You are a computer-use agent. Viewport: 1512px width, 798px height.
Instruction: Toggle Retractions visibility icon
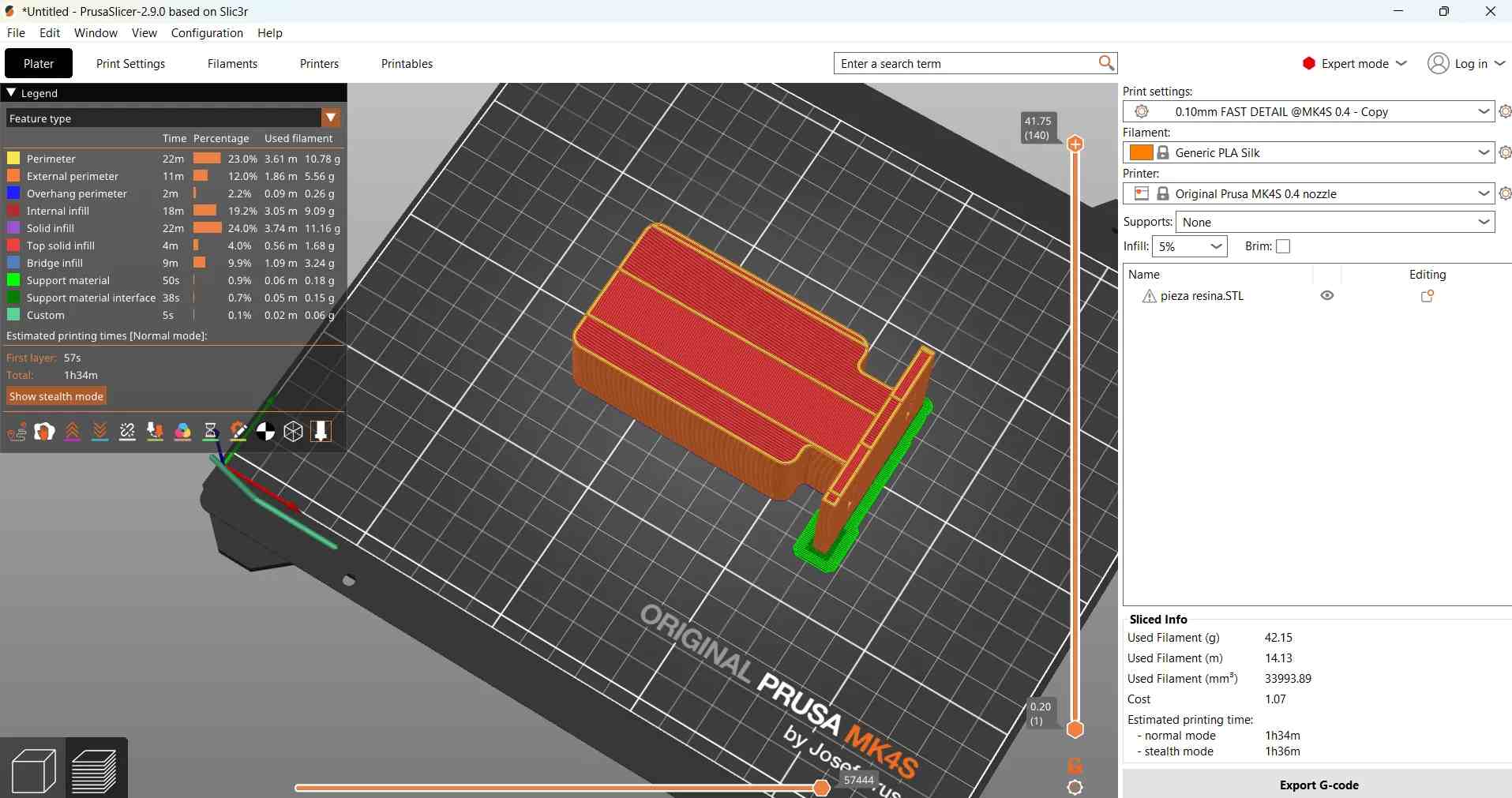pos(72,432)
